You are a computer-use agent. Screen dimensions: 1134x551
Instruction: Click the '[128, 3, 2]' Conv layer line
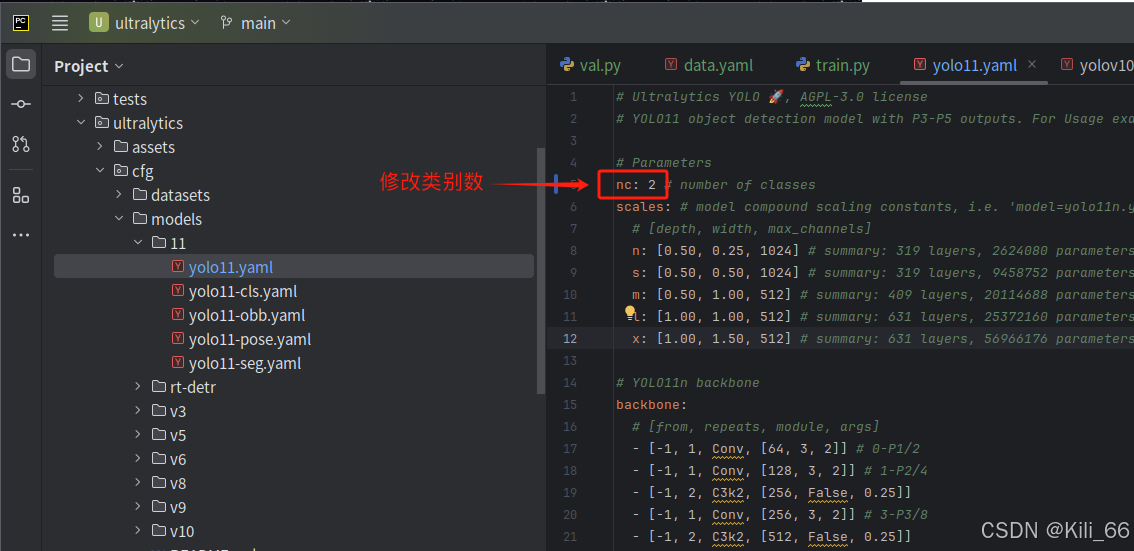point(780,471)
